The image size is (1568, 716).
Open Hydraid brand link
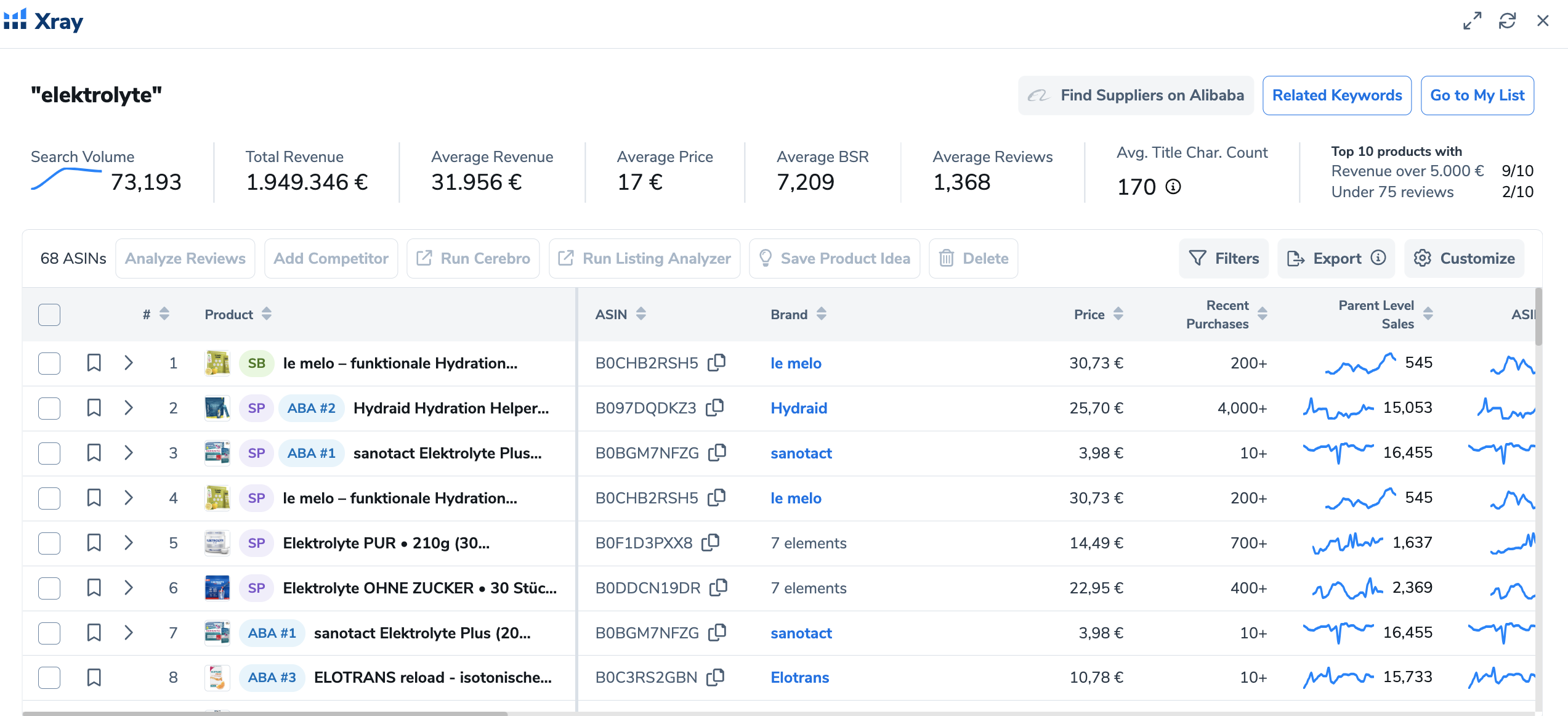pos(799,408)
